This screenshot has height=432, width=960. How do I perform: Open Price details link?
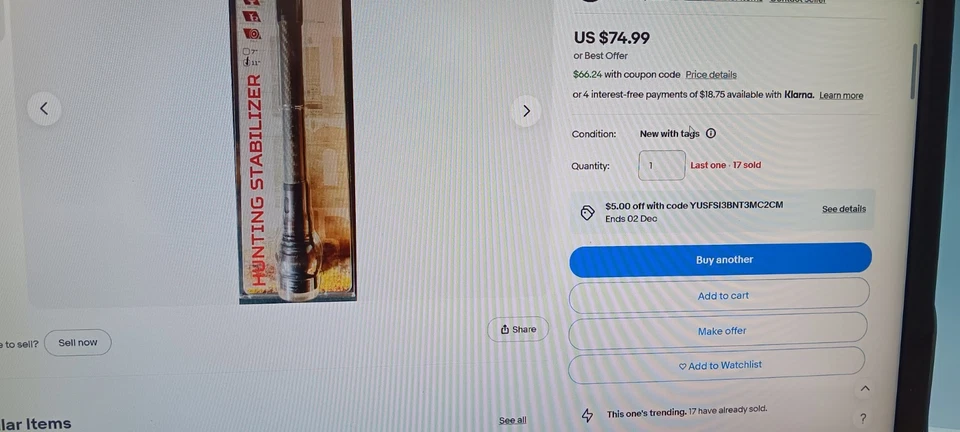coord(711,75)
